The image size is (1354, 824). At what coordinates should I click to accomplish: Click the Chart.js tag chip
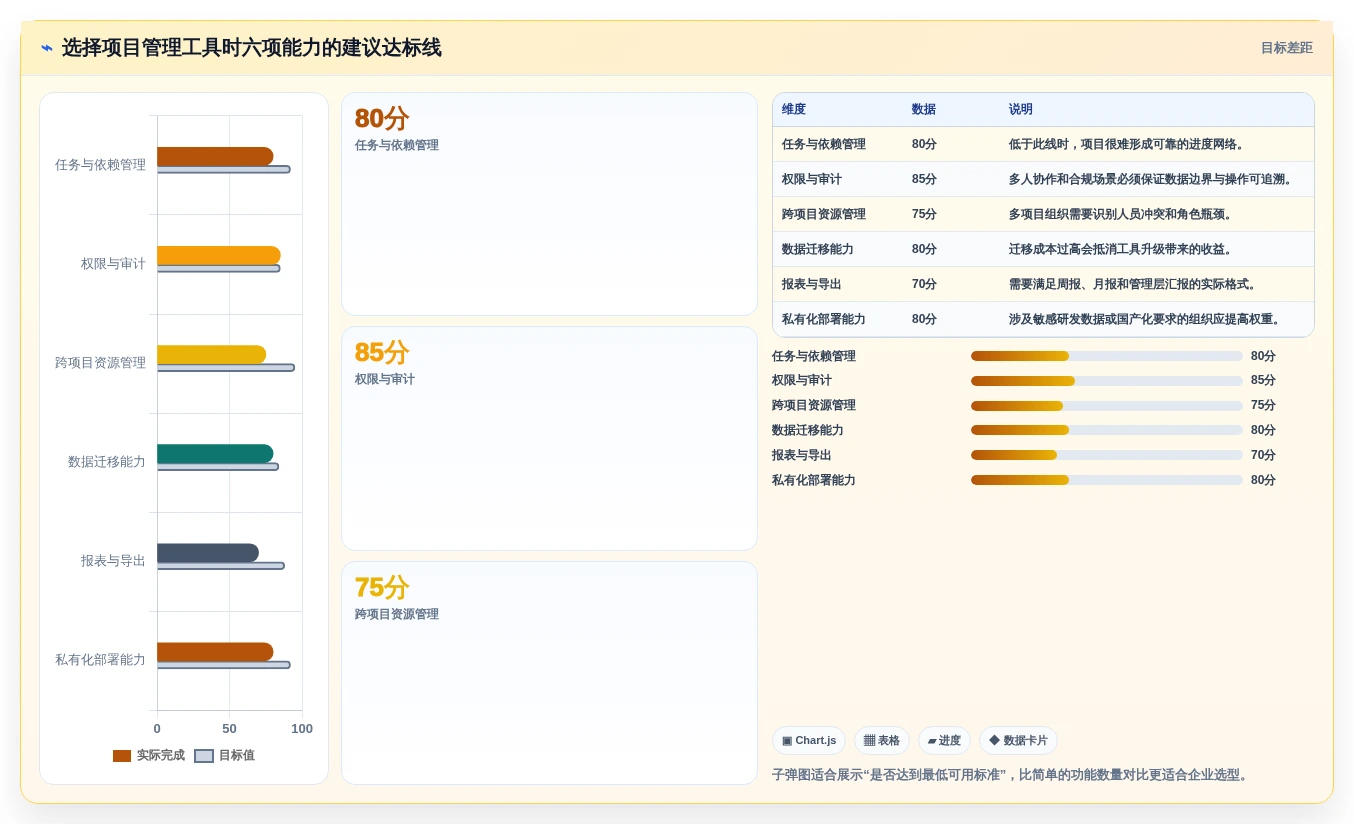(809, 741)
